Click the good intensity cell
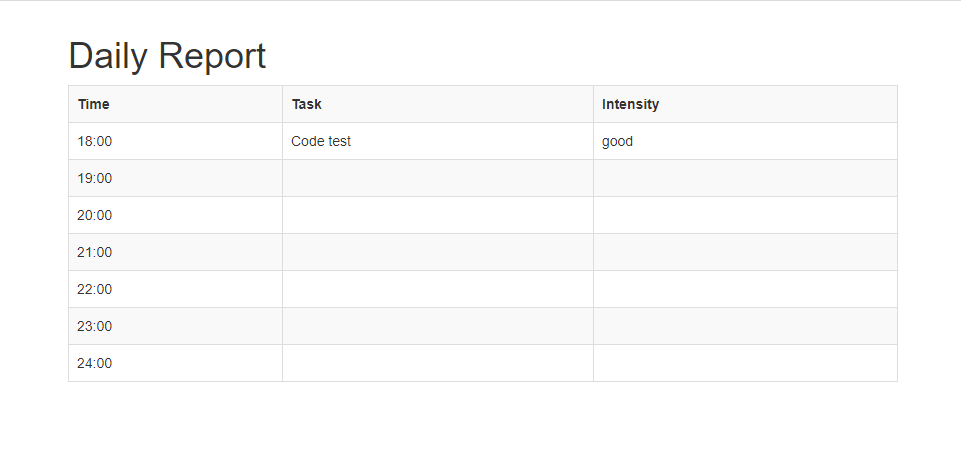The height and width of the screenshot is (464, 961). pos(617,141)
